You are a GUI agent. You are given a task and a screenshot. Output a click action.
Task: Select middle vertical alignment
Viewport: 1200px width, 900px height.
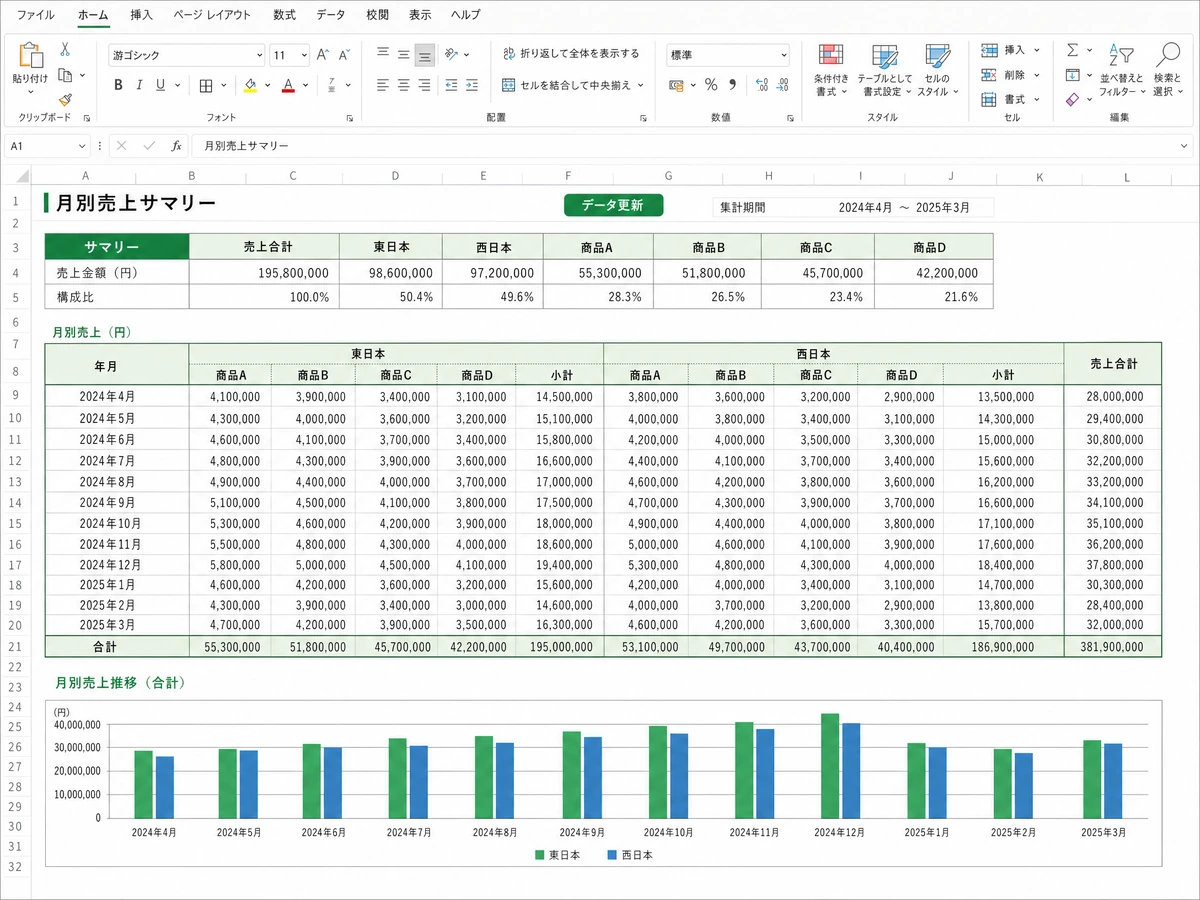click(404, 54)
